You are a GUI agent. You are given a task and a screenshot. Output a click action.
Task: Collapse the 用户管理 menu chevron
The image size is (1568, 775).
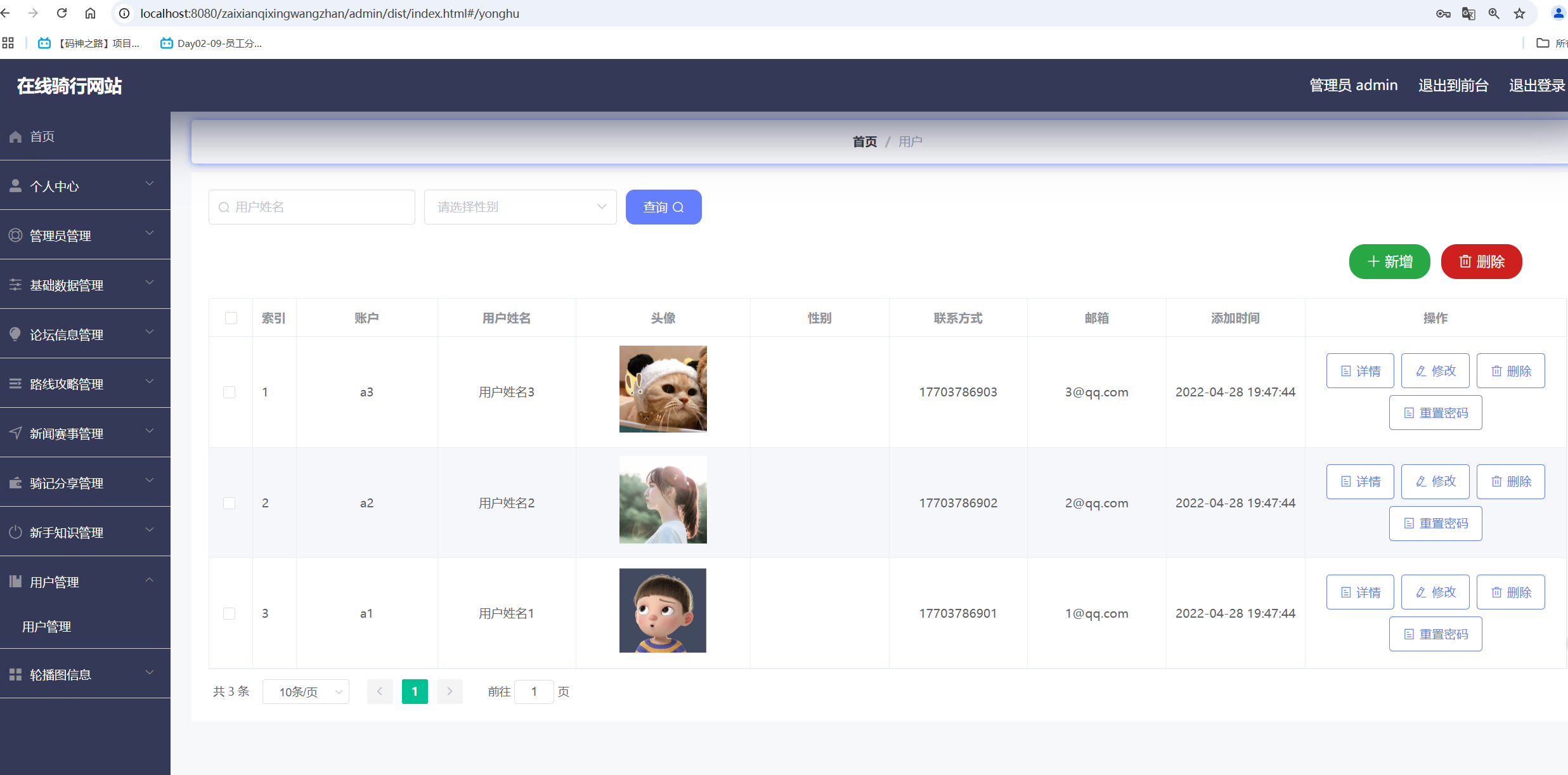(x=150, y=580)
